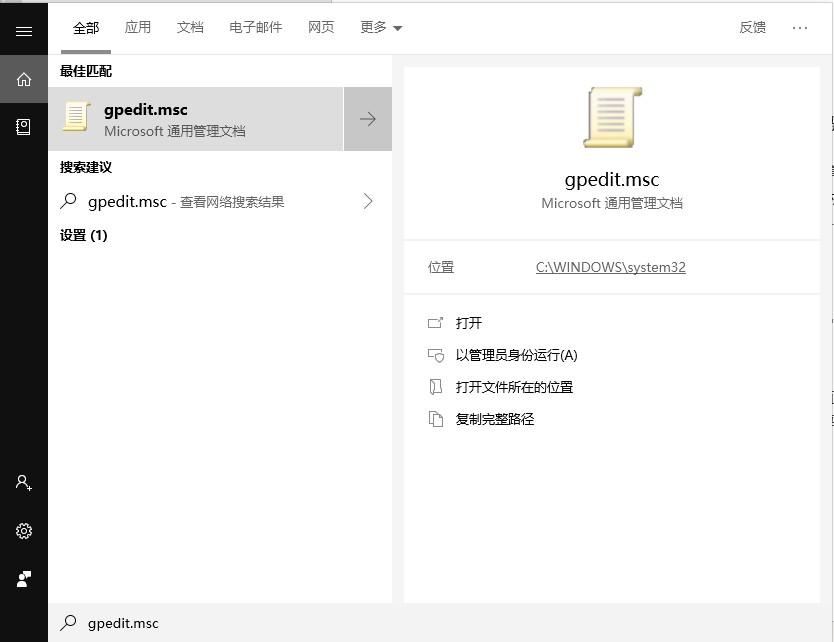Screen dimensions: 834x642
Task: Open the journal/notes icon in sidebar
Action: tap(23, 126)
